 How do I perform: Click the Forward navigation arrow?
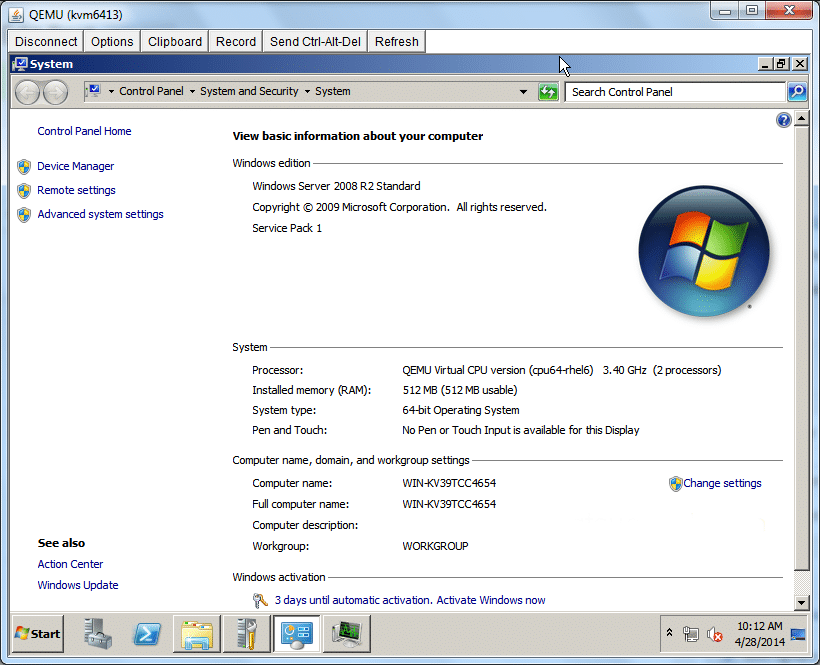pos(55,93)
